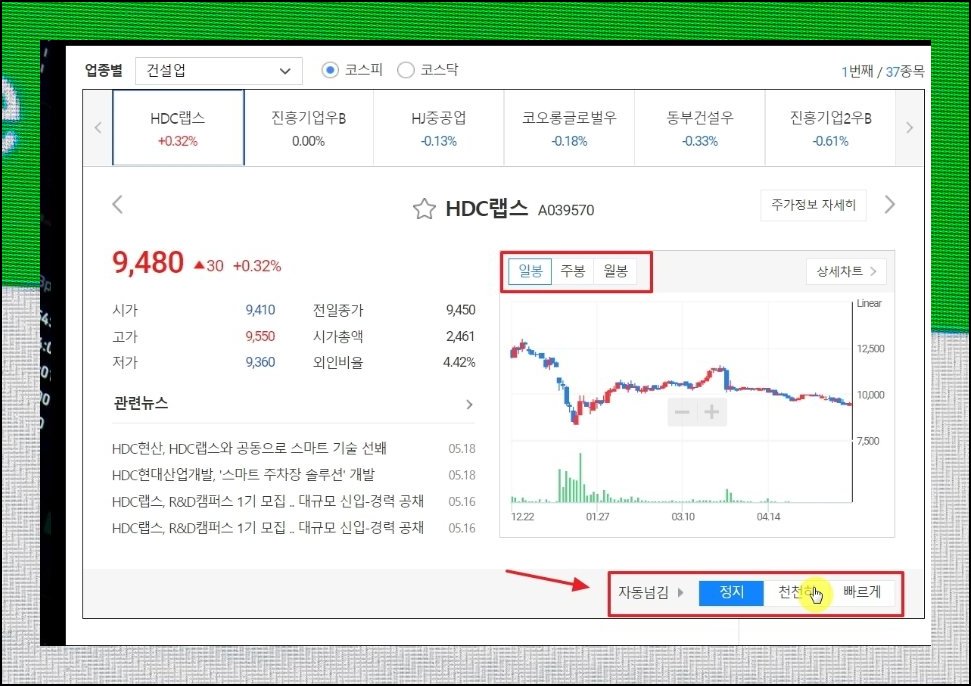The image size is (971, 686).
Task: Go to previous stocks in carousel strip
Action: 98,128
